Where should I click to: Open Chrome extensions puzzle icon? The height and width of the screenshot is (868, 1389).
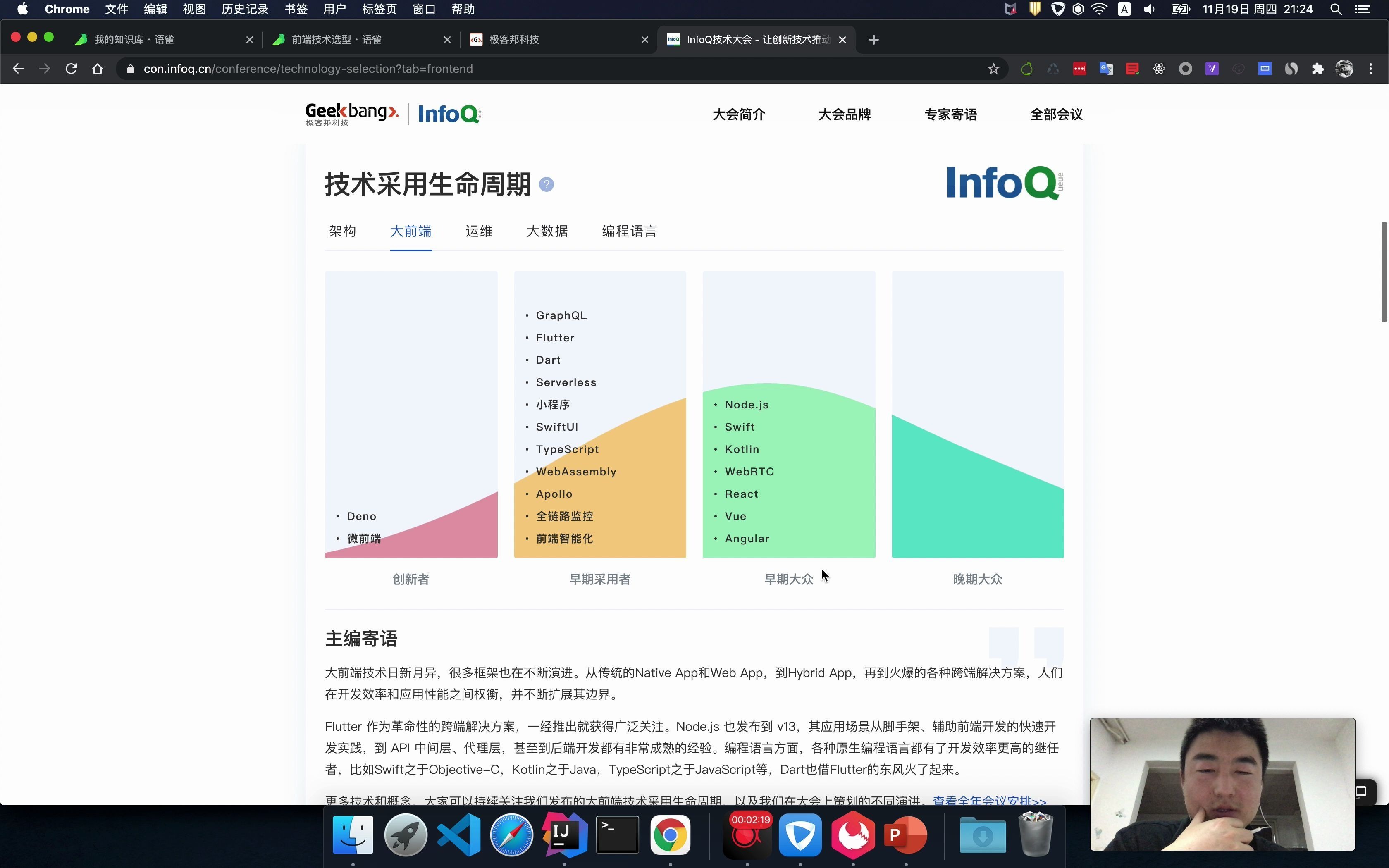(1318, 69)
